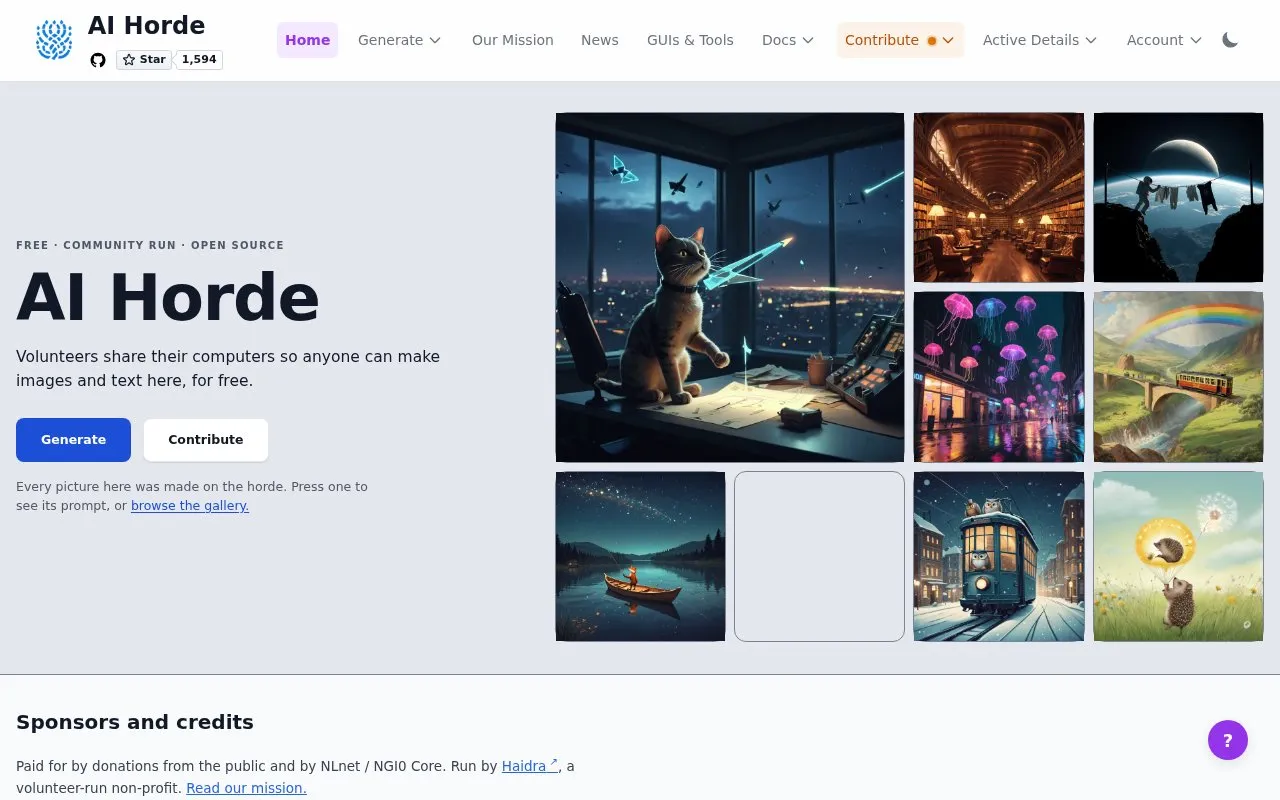Open the snowy owl tram image
This screenshot has width=1280, height=800.
point(999,556)
